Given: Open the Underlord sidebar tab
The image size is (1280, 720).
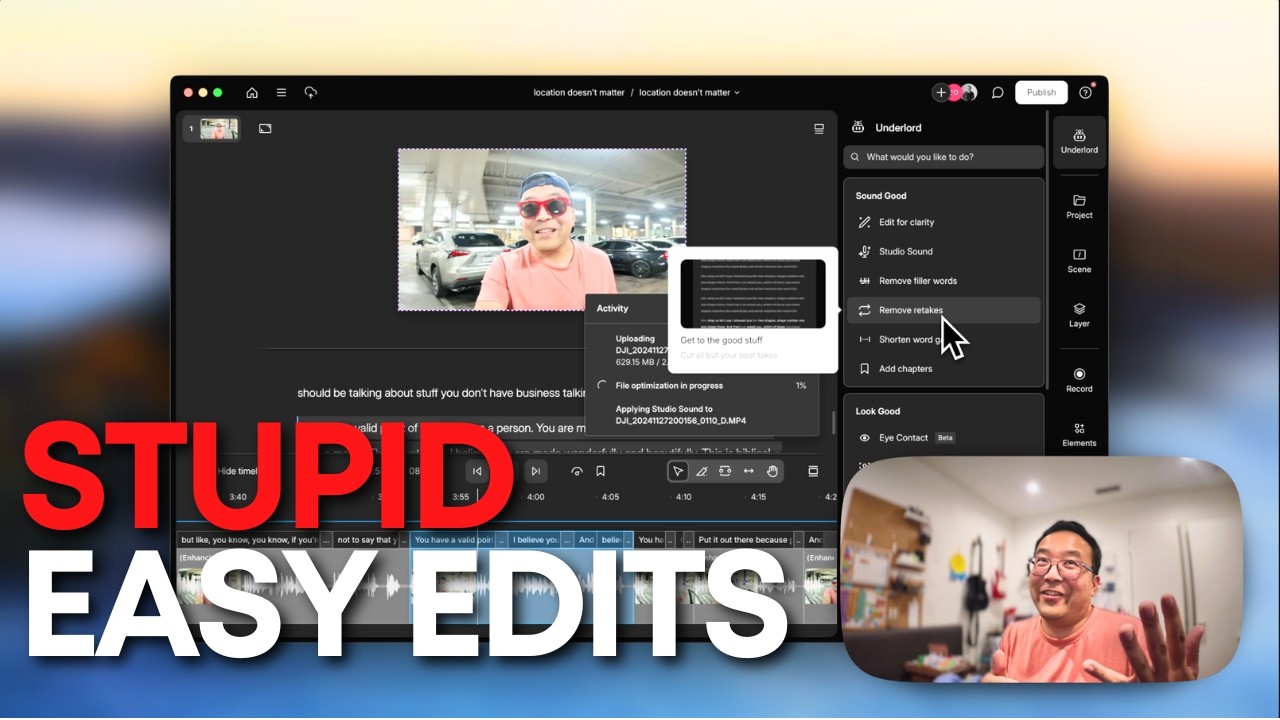Looking at the screenshot, I should coord(1079,141).
